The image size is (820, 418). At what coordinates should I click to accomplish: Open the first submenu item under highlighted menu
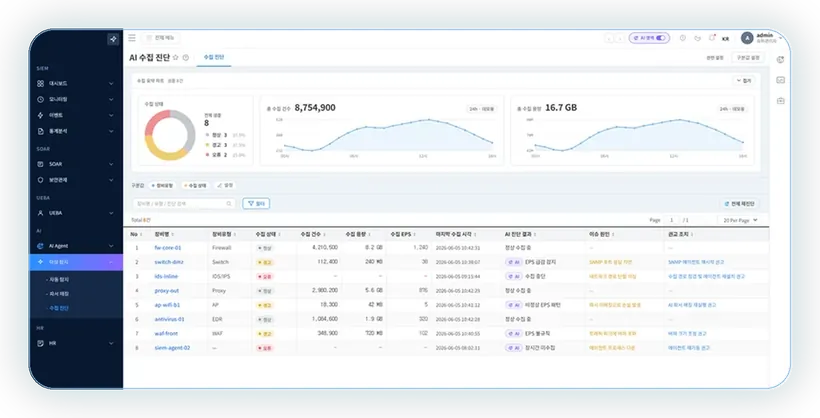point(59,280)
